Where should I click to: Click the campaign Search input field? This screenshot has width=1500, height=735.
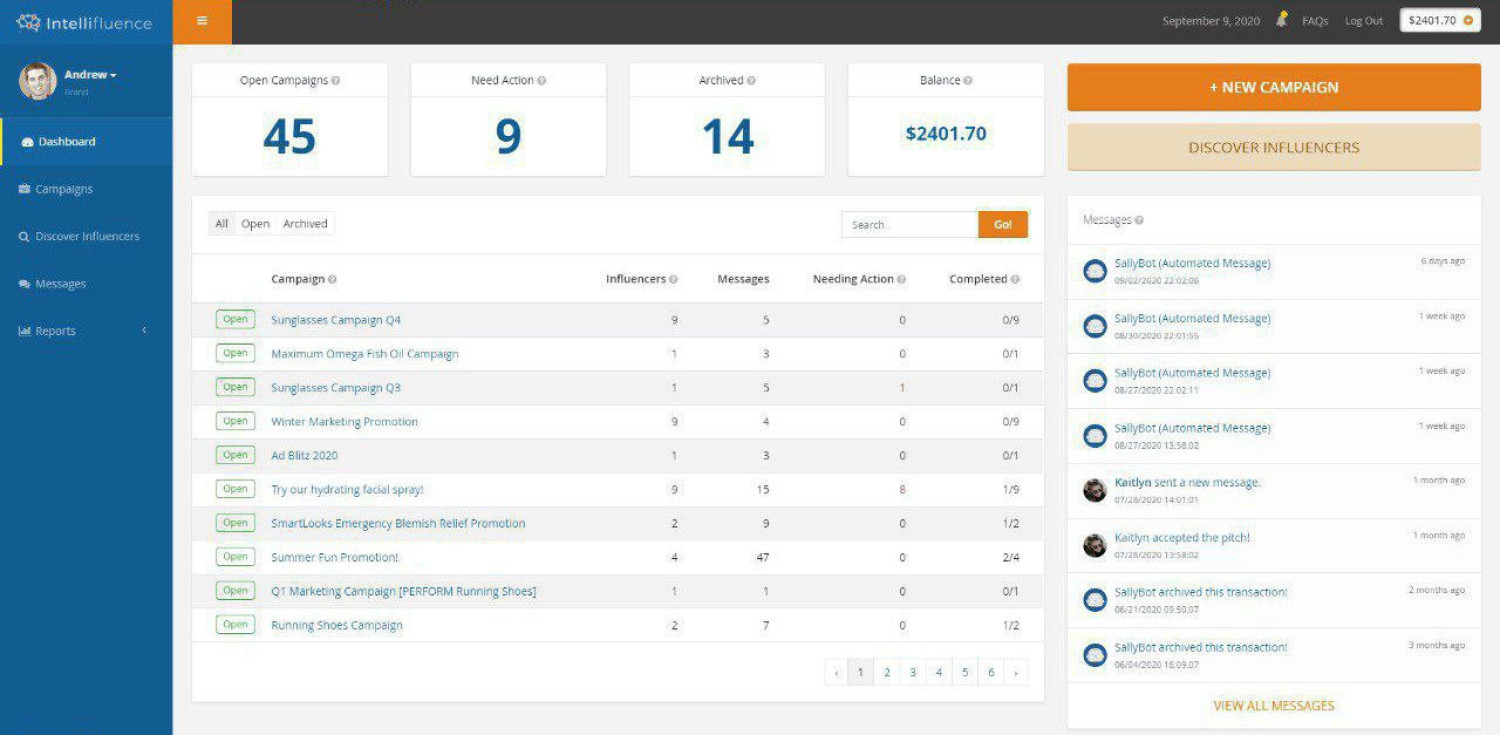909,225
